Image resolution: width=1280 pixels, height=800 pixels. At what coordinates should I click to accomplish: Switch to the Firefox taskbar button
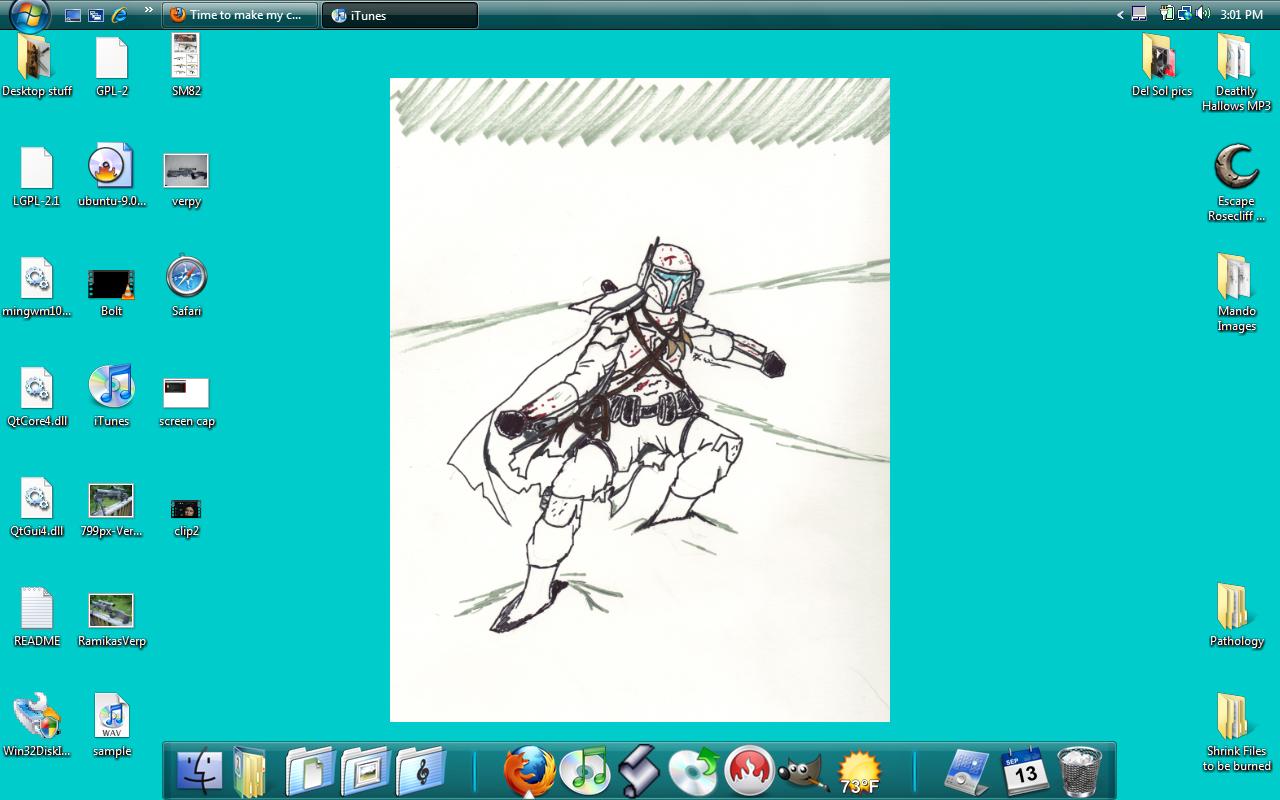(240, 15)
